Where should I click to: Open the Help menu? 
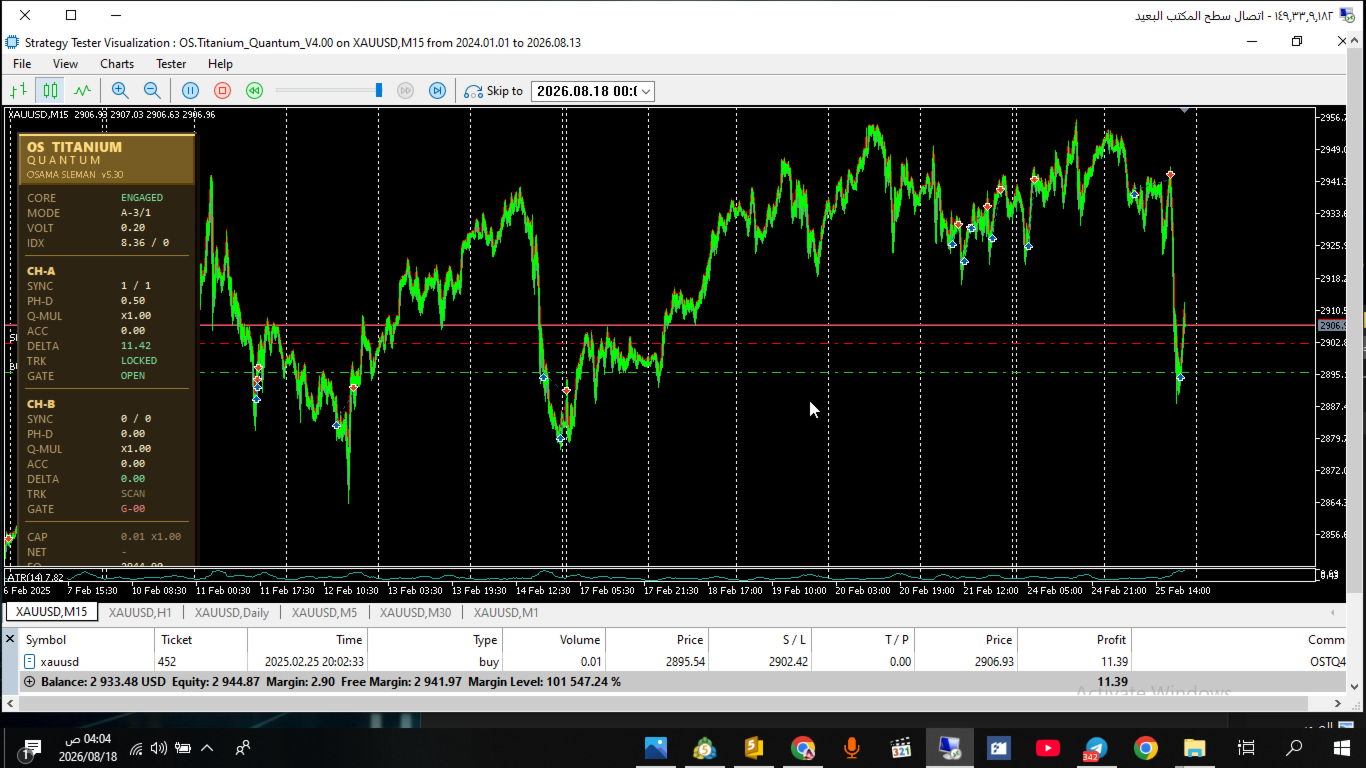tap(220, 64)
